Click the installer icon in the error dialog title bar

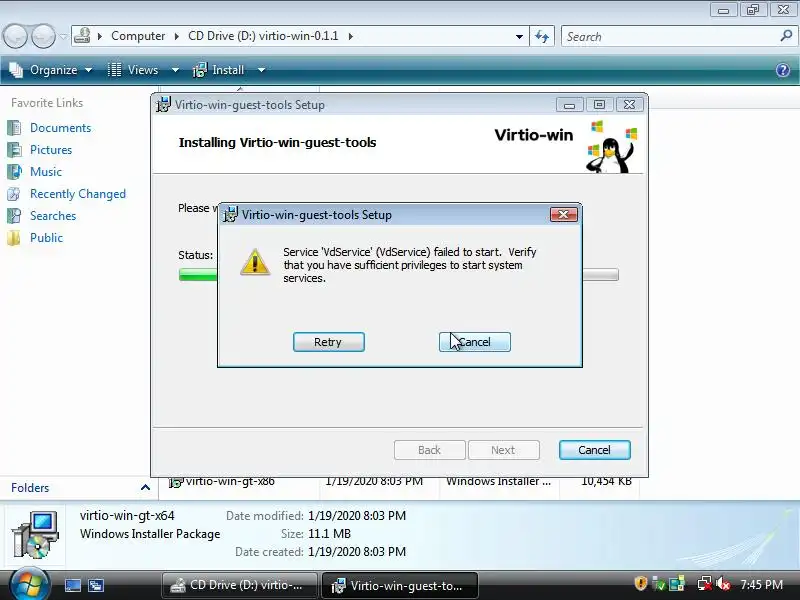(x=231, y=214)
